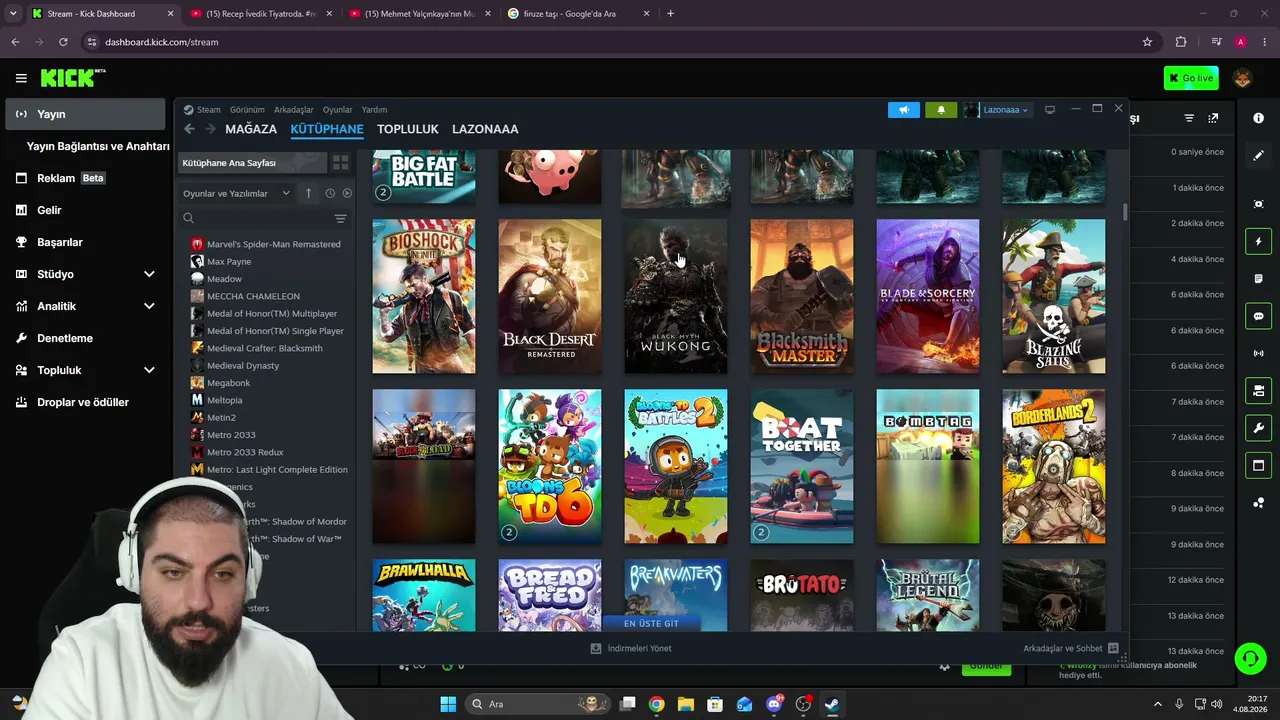Switch to the MAĞAZA tab

pyautogui.click(x=251, y=129)
